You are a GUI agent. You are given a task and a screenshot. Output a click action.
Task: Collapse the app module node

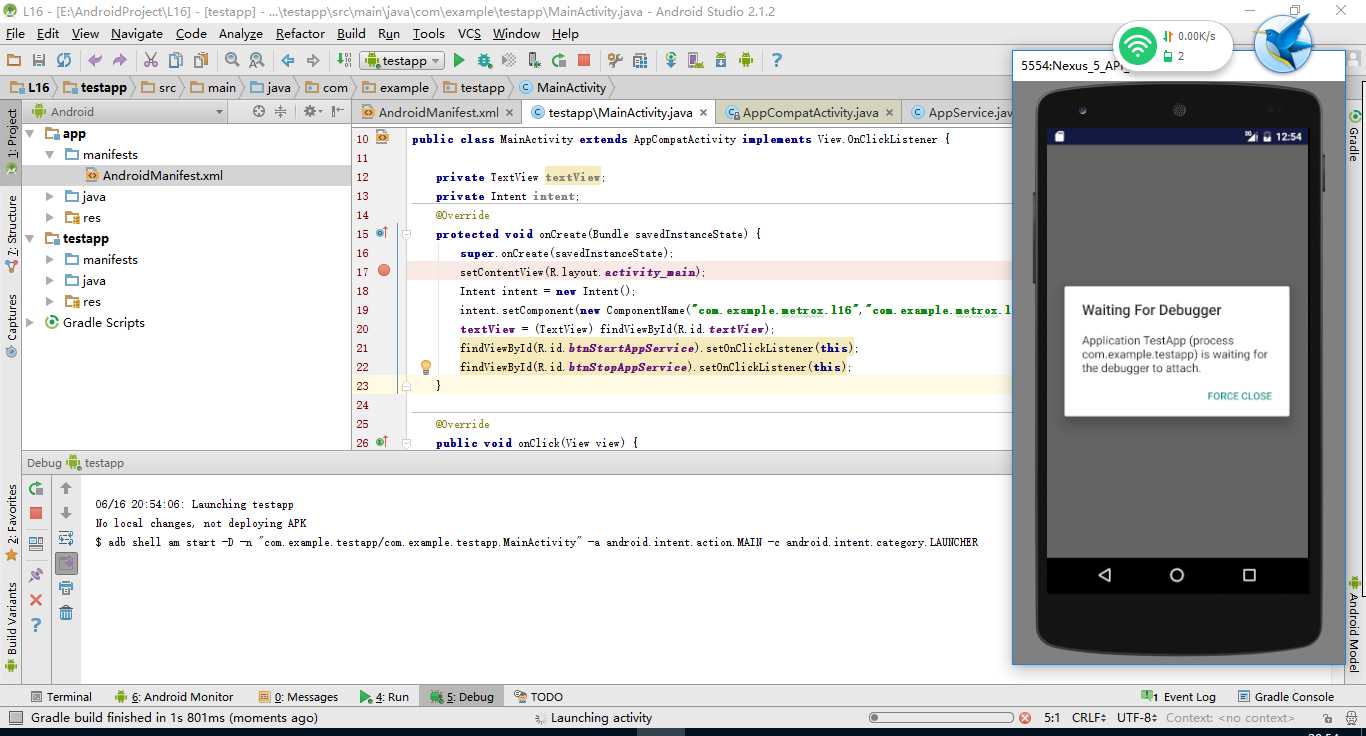[29, 133]
